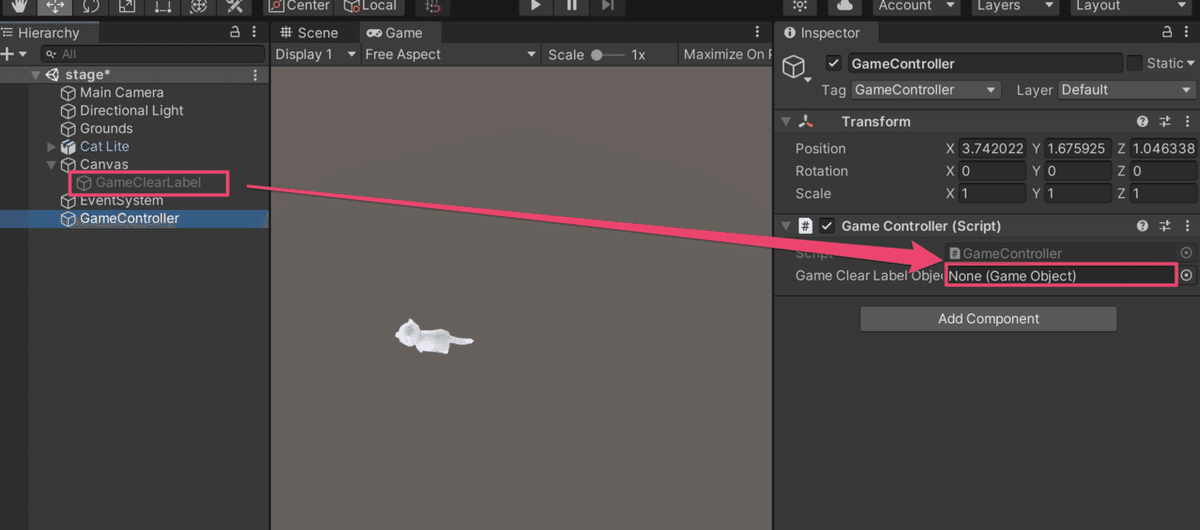
Task: Switch to the Scene tab
Action: coord(309,33)
